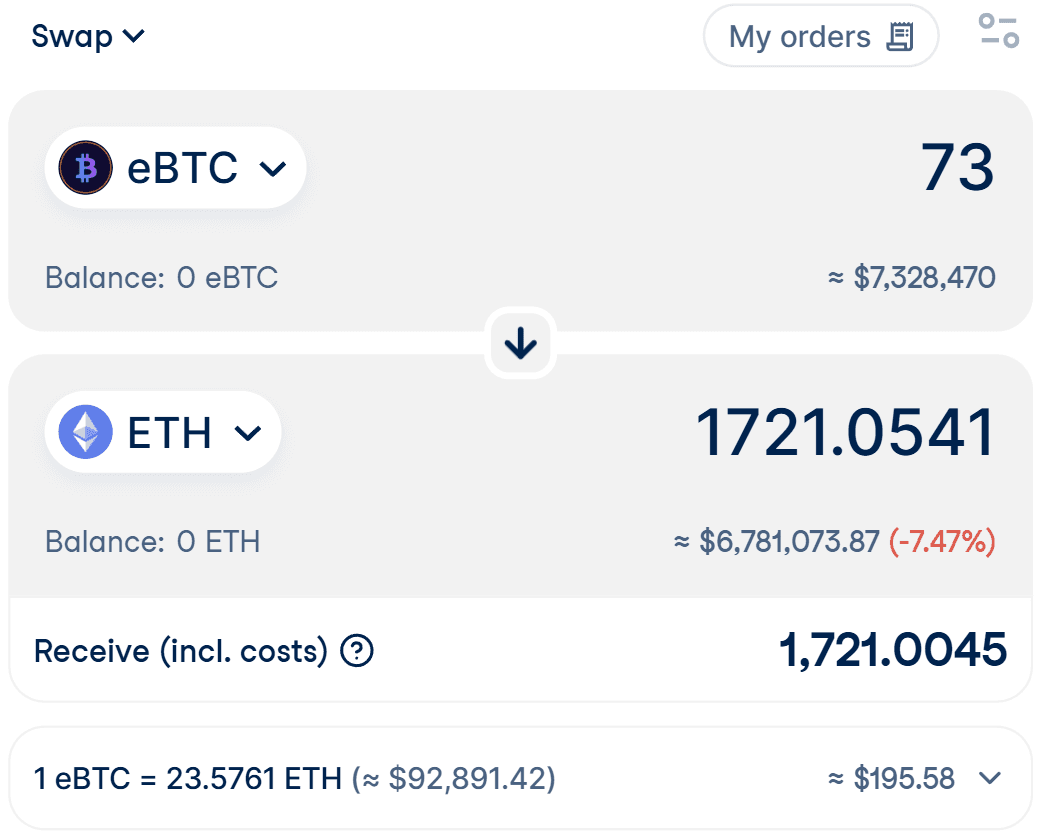This screenshot has height=836, width=1041.
Task: Click the ≈ $7,328,470 sell value
Action: coord(911,277)
